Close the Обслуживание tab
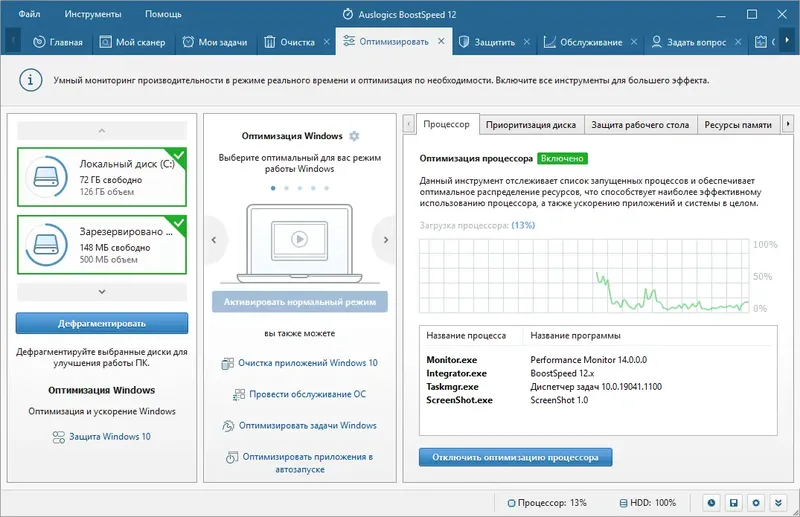This screenshot has width=800, height=517. (634, 42)
